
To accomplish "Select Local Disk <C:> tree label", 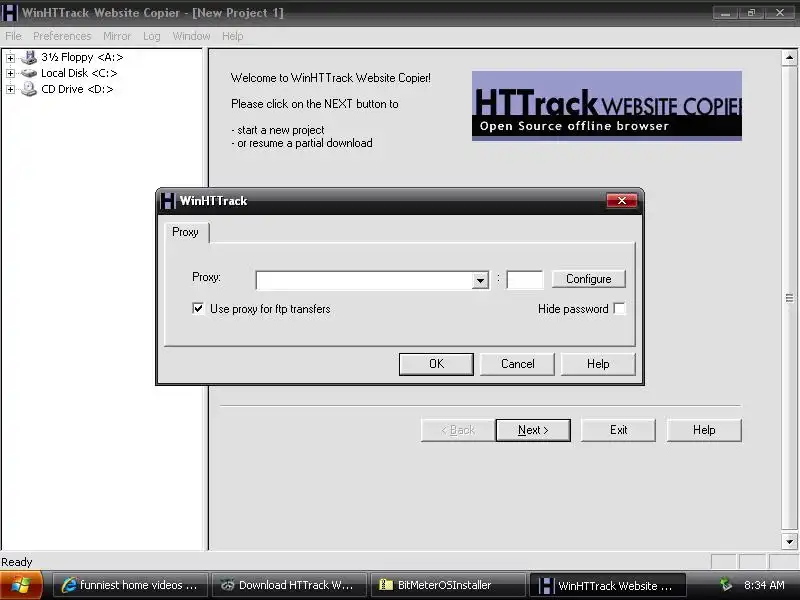I will (x=79, y=73).
